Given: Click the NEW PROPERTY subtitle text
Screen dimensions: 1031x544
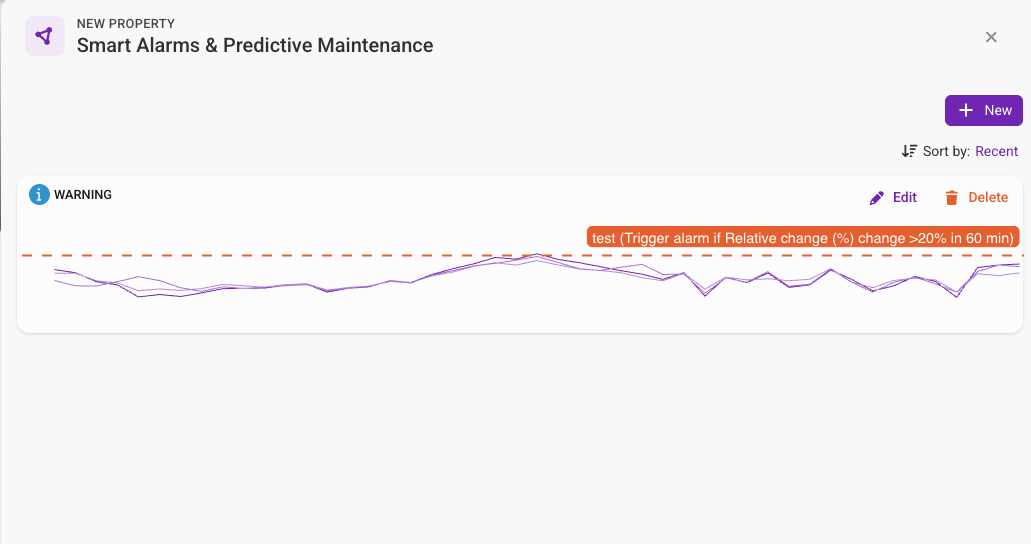Looking at the screenshot, I should [x=125, y=24].
